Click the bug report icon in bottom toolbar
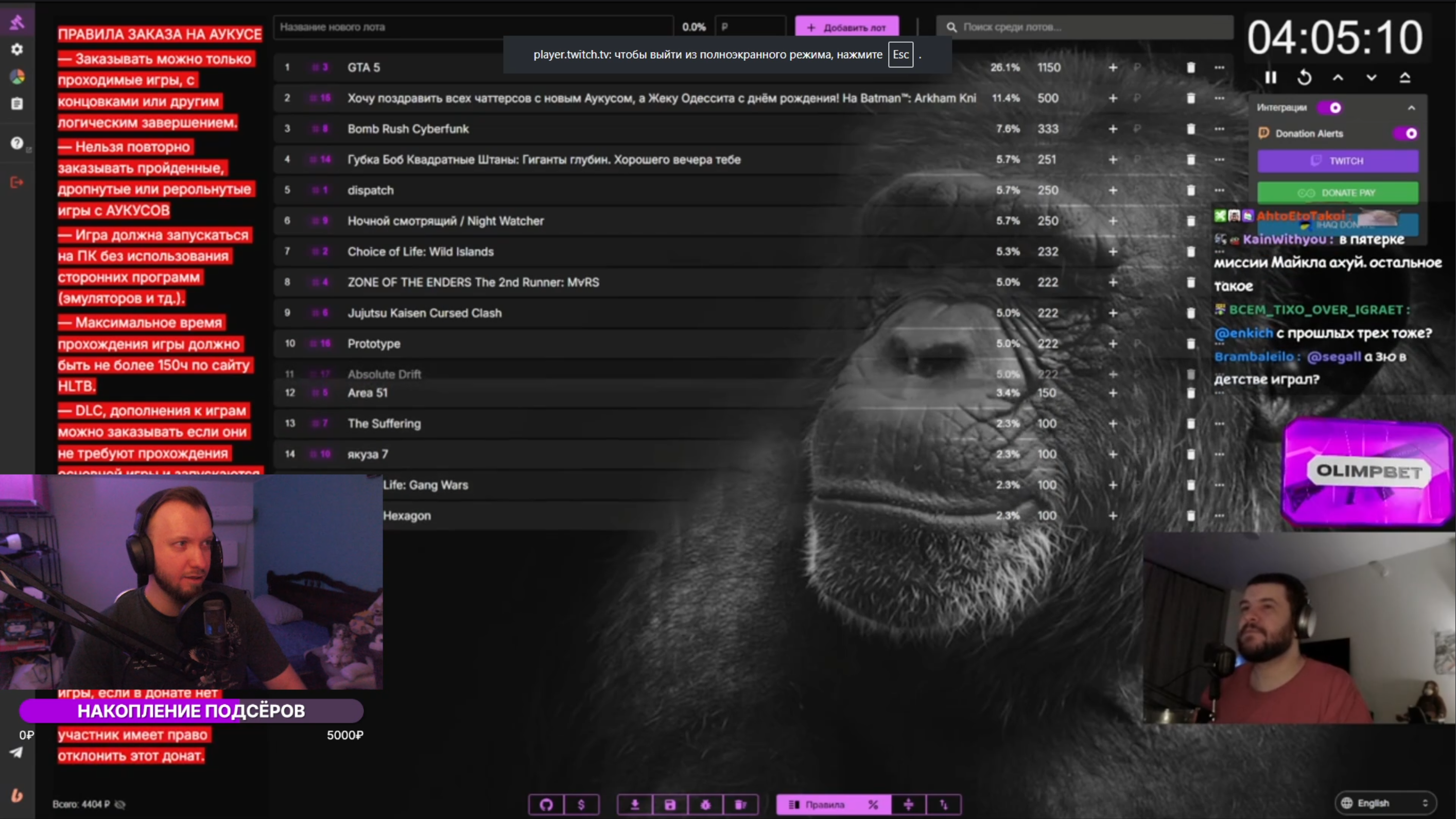 pos(705,804)
